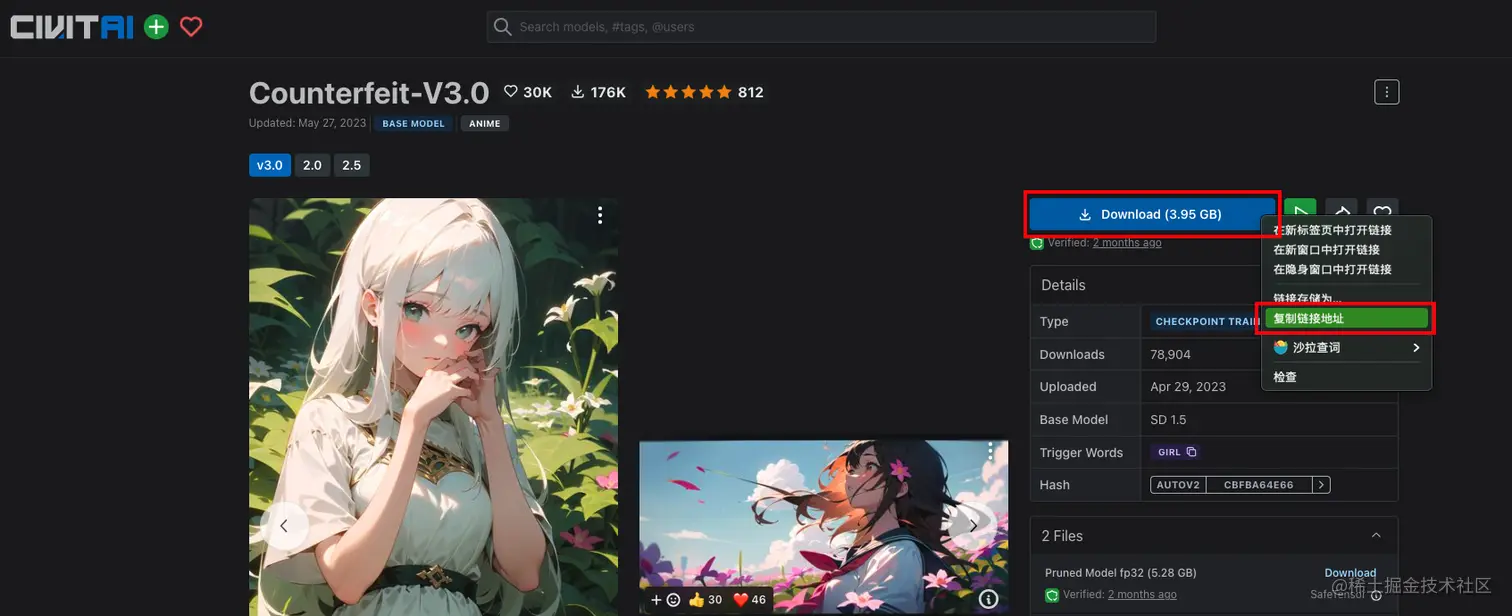Click the green plus create icon

point(156,27)
